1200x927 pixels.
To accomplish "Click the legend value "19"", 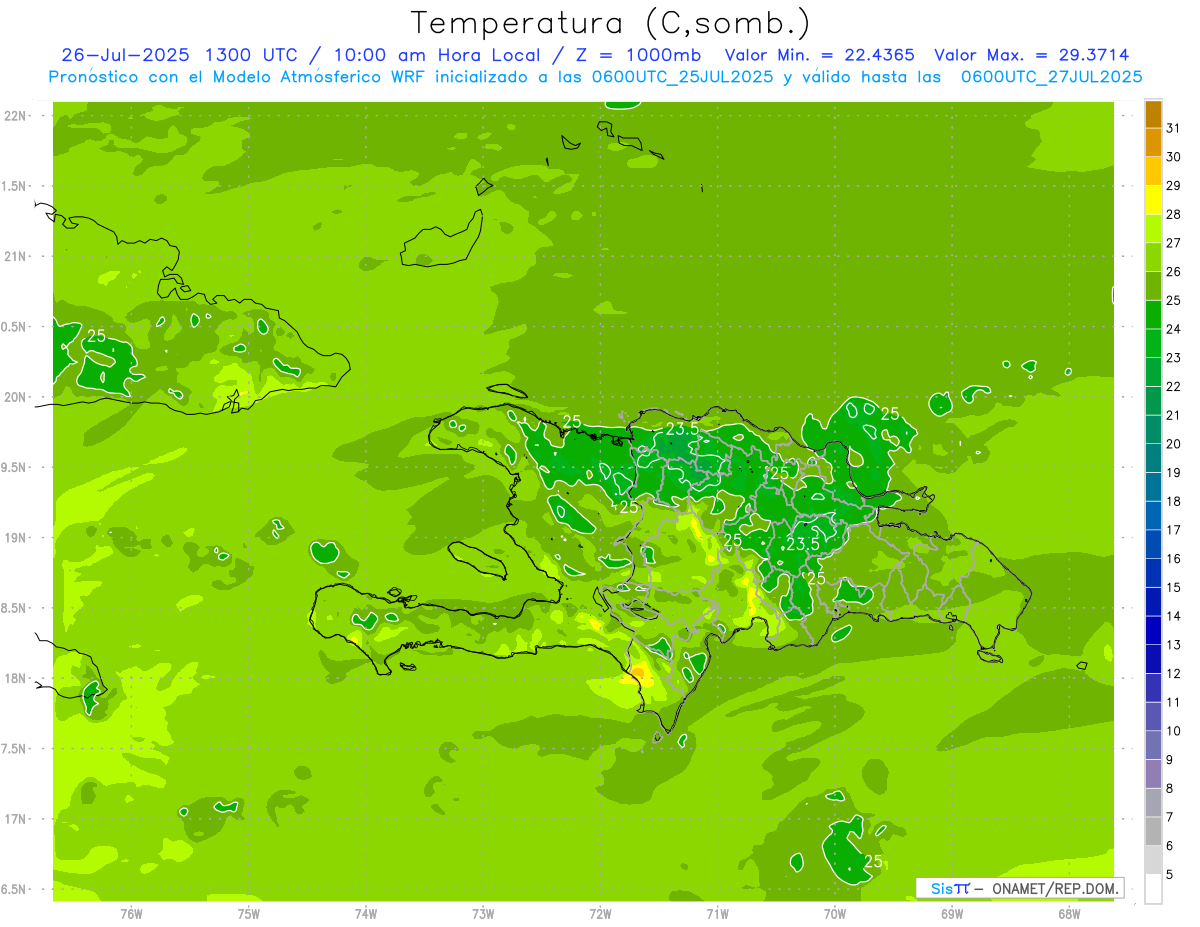I will (x=1174, y=473).
